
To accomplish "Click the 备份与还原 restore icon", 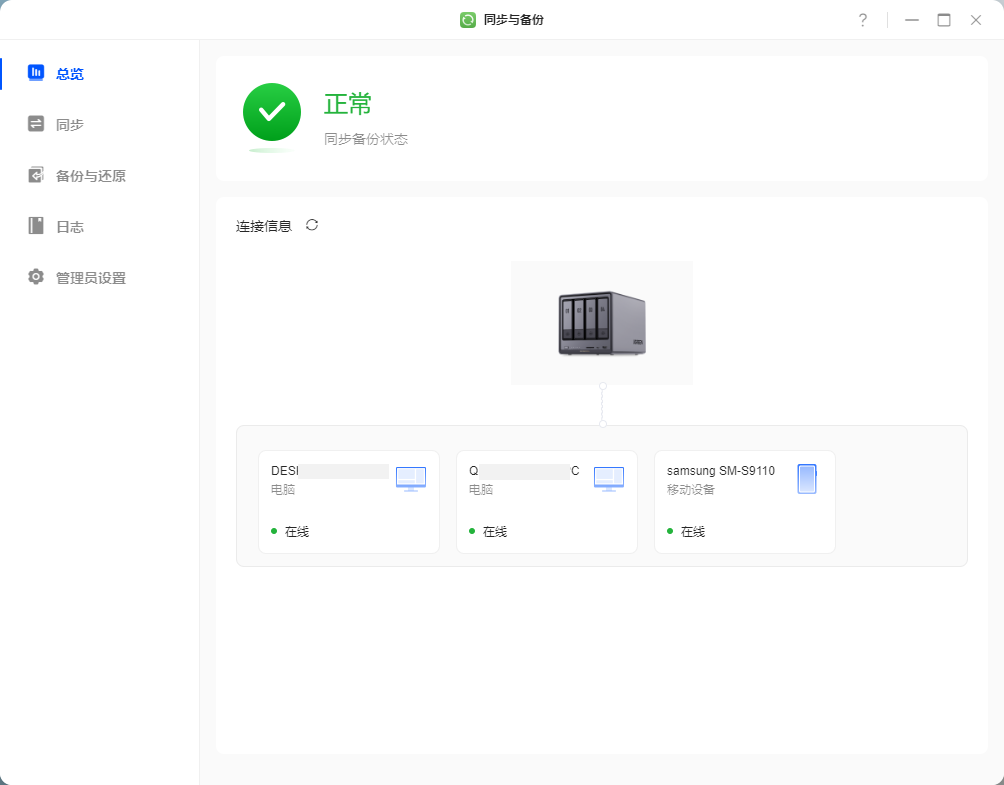I will 36,175.
